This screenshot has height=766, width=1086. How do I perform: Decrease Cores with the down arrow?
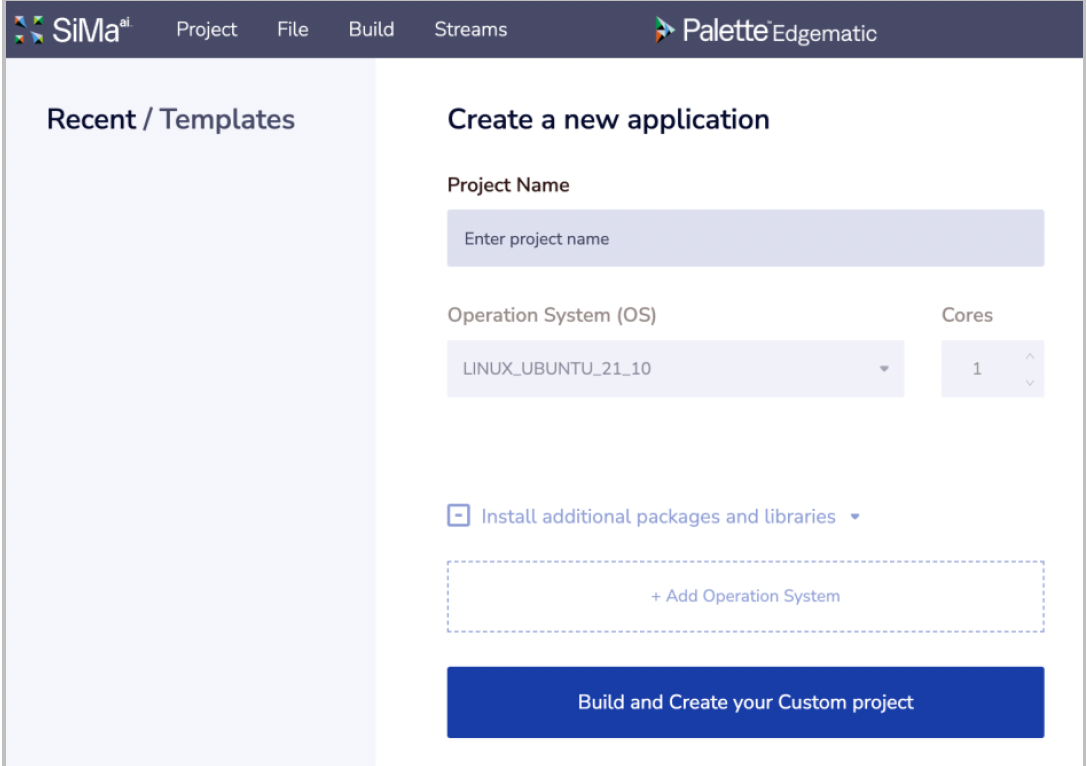pos(1029,382)
